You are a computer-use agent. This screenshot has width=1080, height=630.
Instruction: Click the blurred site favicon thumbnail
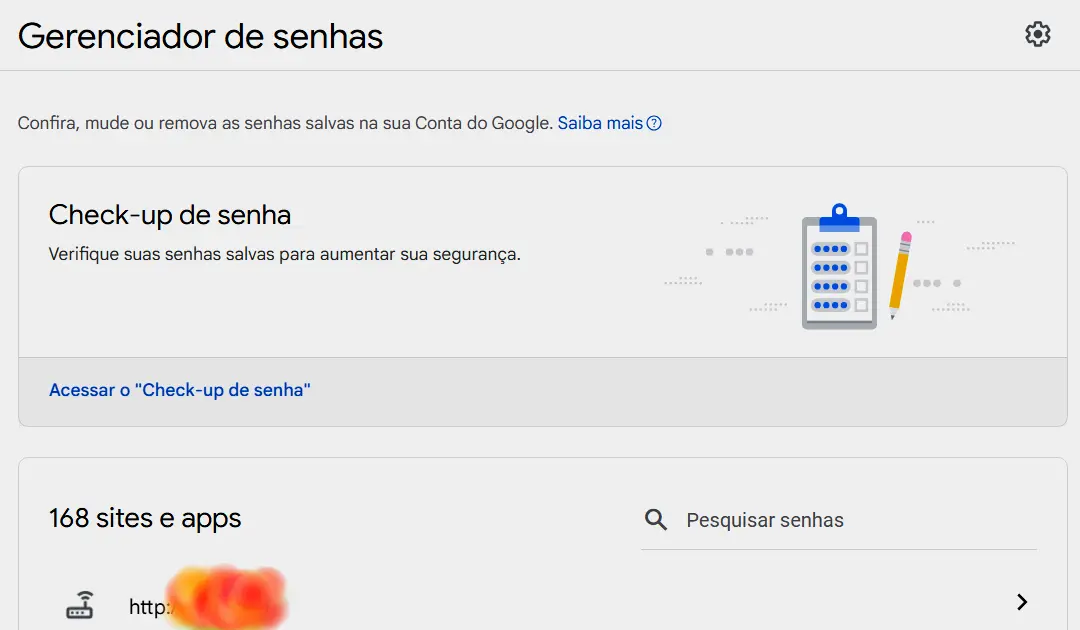[x=225, y=597]
